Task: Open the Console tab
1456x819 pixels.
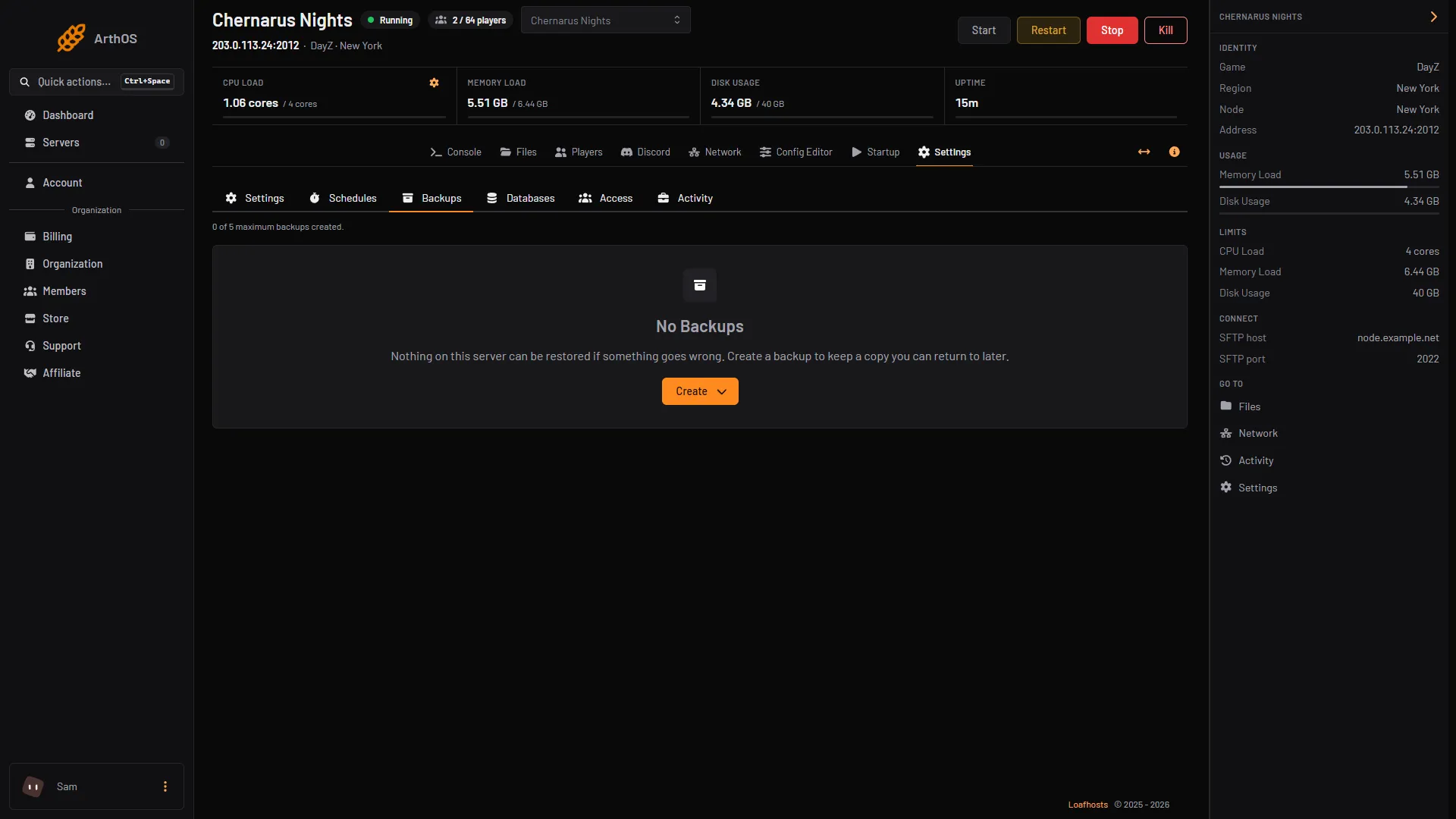Action: 456,152
